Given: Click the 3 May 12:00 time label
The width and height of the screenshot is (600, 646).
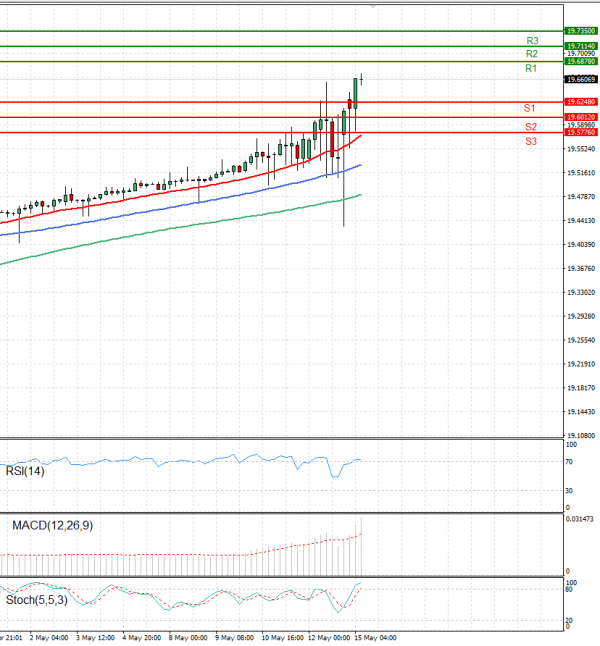Looking at the screenshot, I should (95, 638).
